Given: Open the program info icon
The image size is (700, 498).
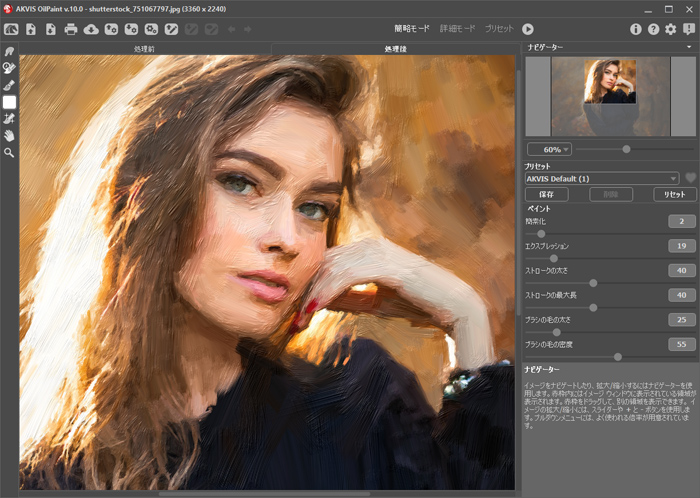Looking at the screenshot, I should [636, 29].
